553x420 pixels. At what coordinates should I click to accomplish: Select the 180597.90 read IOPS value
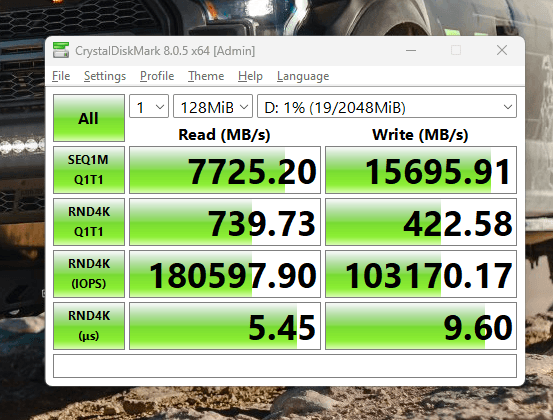(x=225, y=274)
